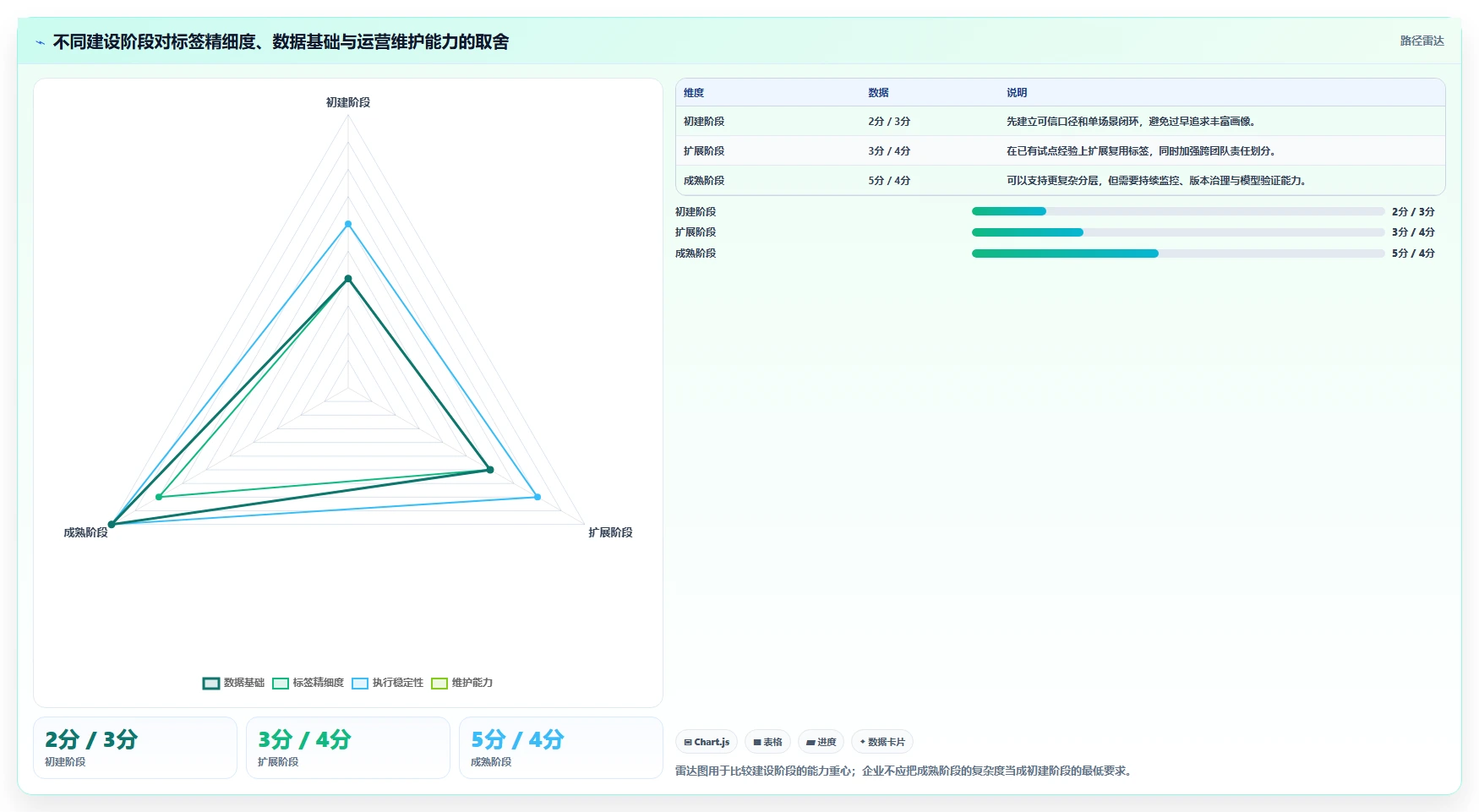
Task: Click the 3分 / 4分 扩展阶段 stat card
Action: click(348, 748)
